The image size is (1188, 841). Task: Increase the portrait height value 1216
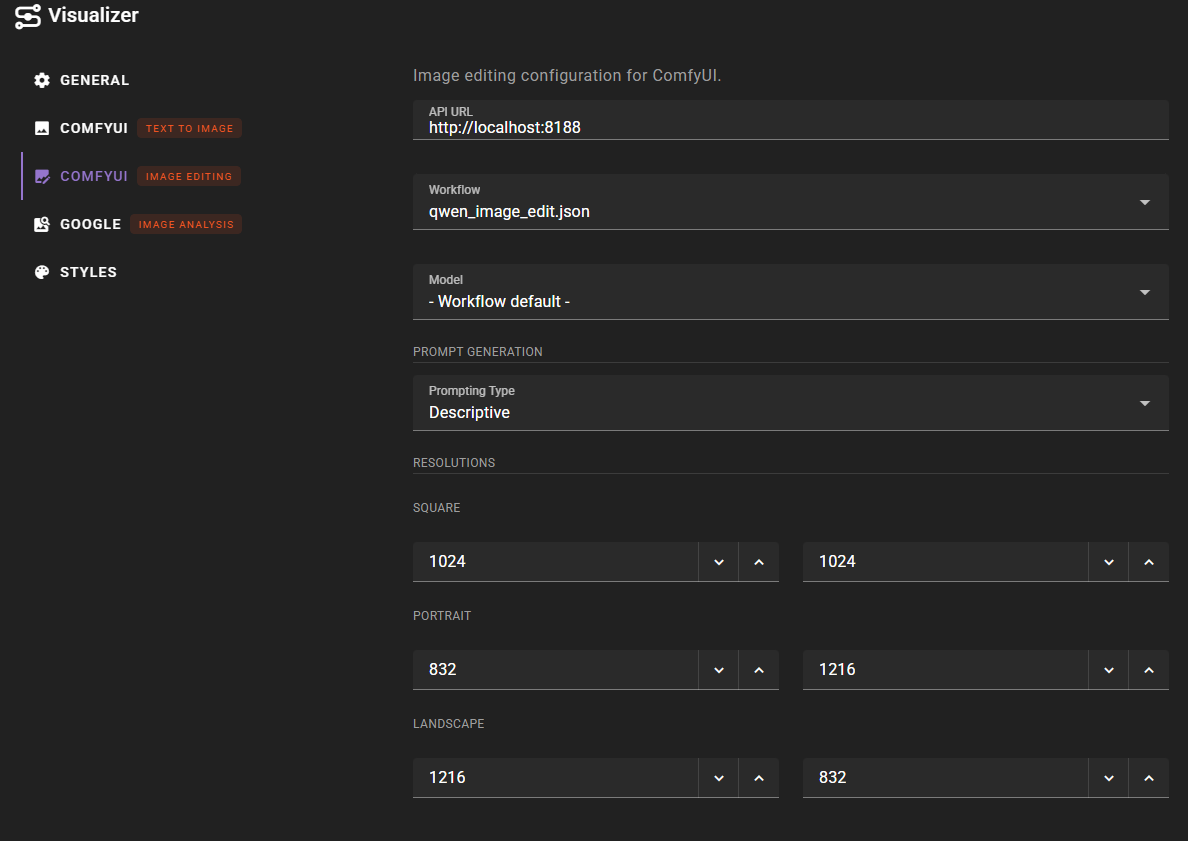tap(1148, 669)
